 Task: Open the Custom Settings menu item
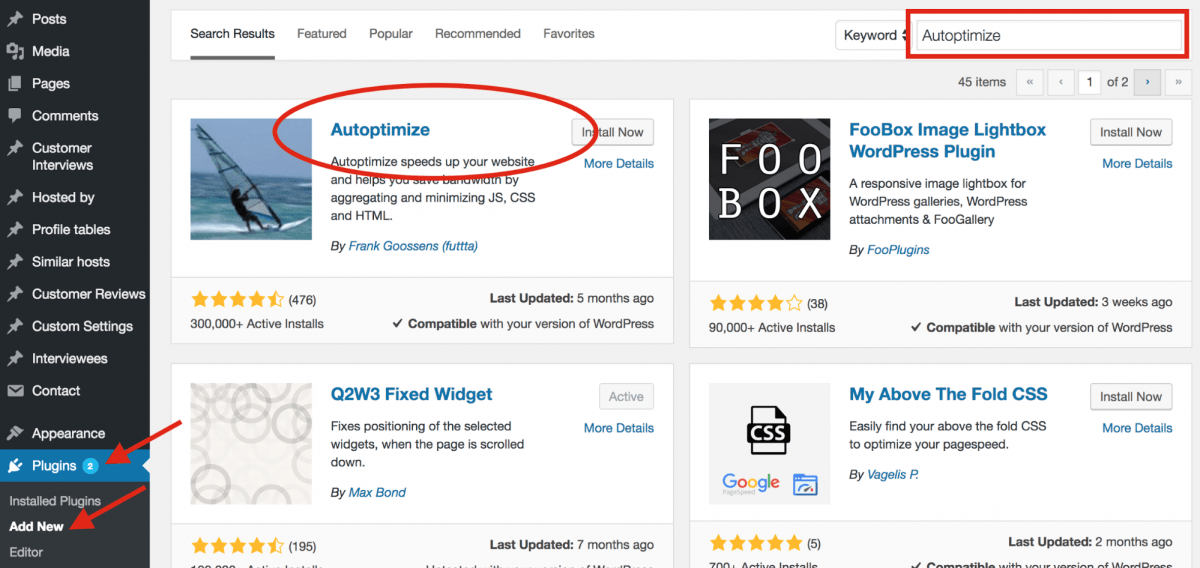82,326
